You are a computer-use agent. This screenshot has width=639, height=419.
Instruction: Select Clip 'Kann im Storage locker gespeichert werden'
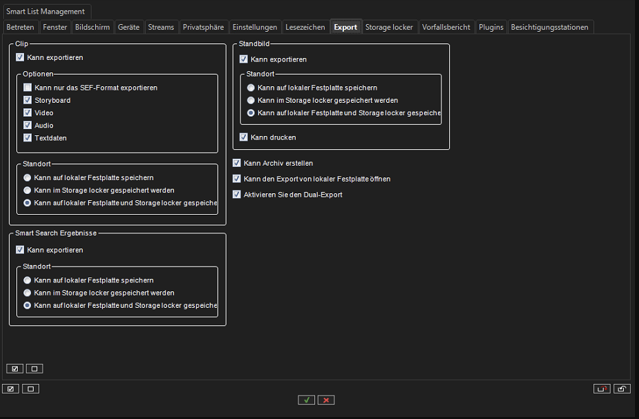tap(27, 190)
